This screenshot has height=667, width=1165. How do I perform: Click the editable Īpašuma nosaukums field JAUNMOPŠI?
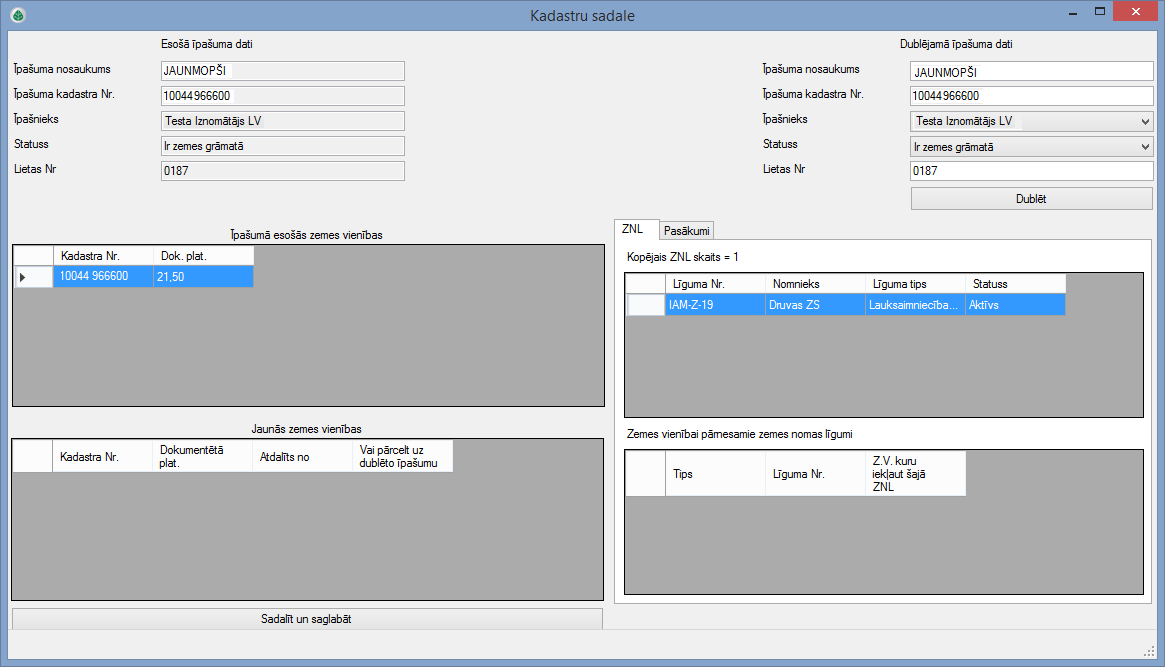click(x=1031, y=72)
